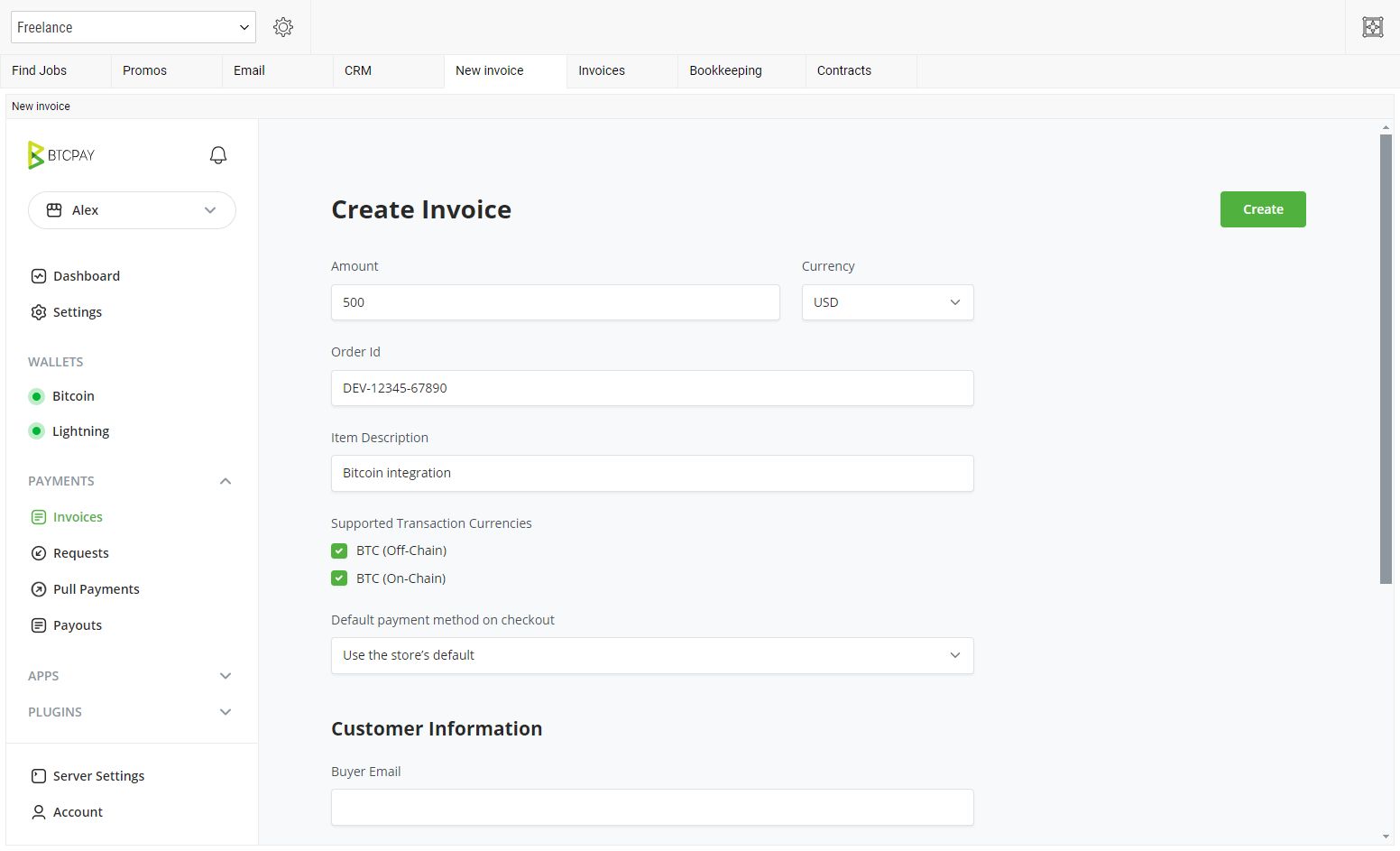
Task: Switch to the Bookkeeping tab
Action: [x=725, y=70]
